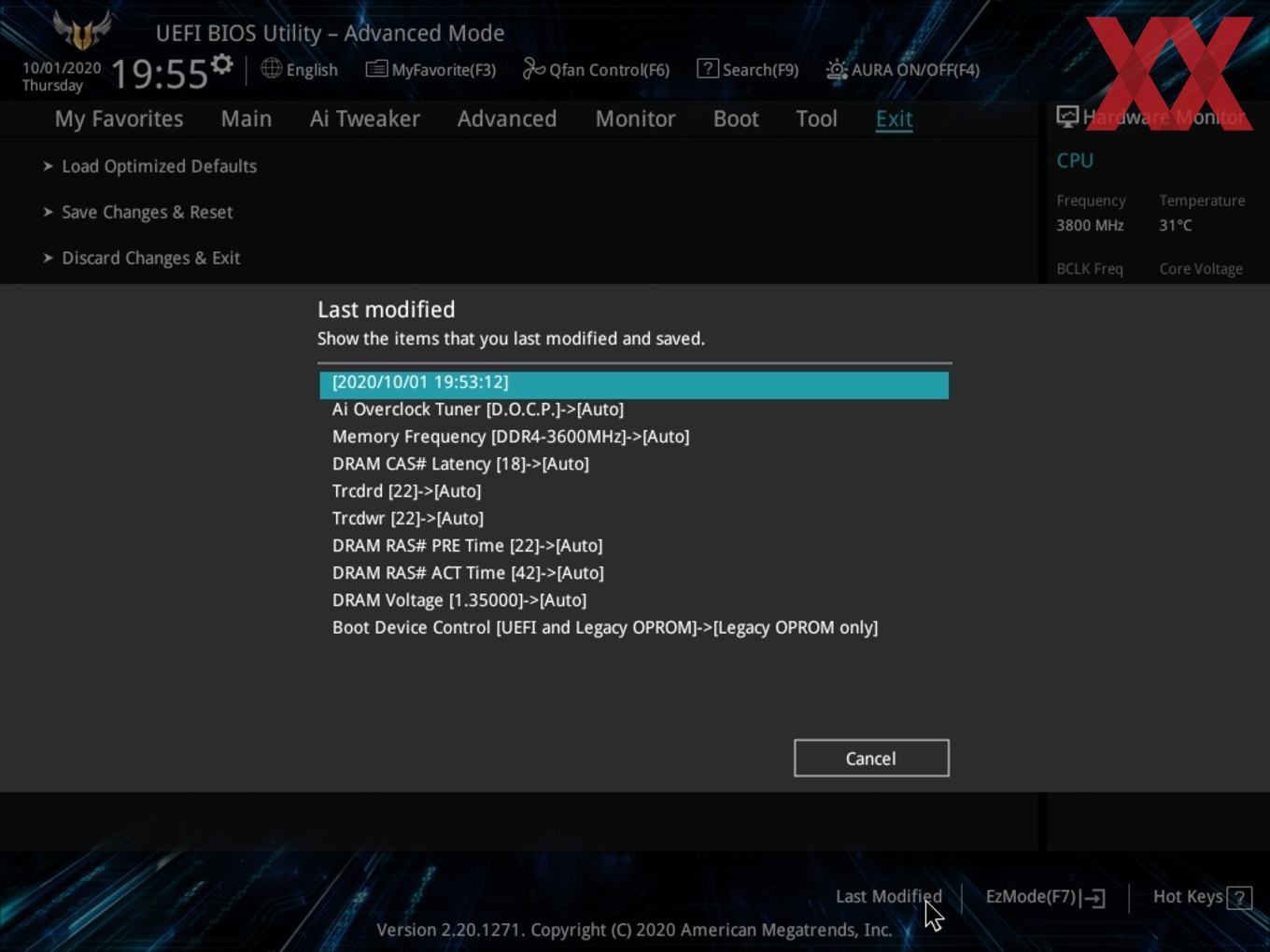Change language via English label
This screenshot has height=952, width=1270.
(x=312, y=70)
